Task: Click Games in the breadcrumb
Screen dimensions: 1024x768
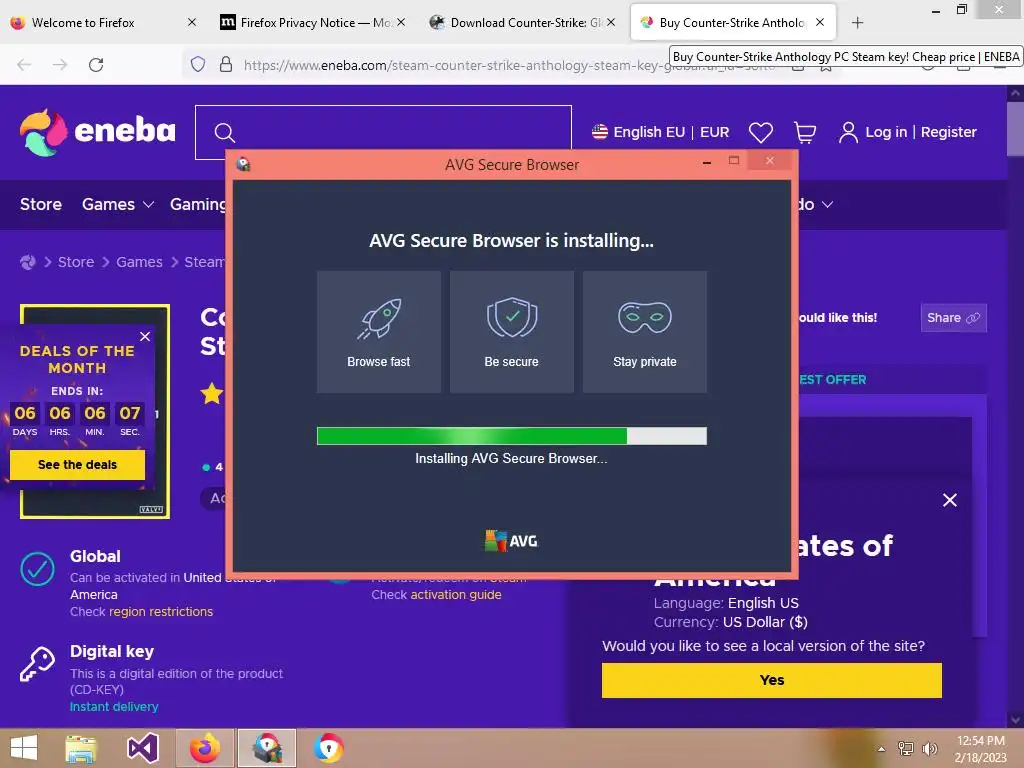Action: click(139, 262)
